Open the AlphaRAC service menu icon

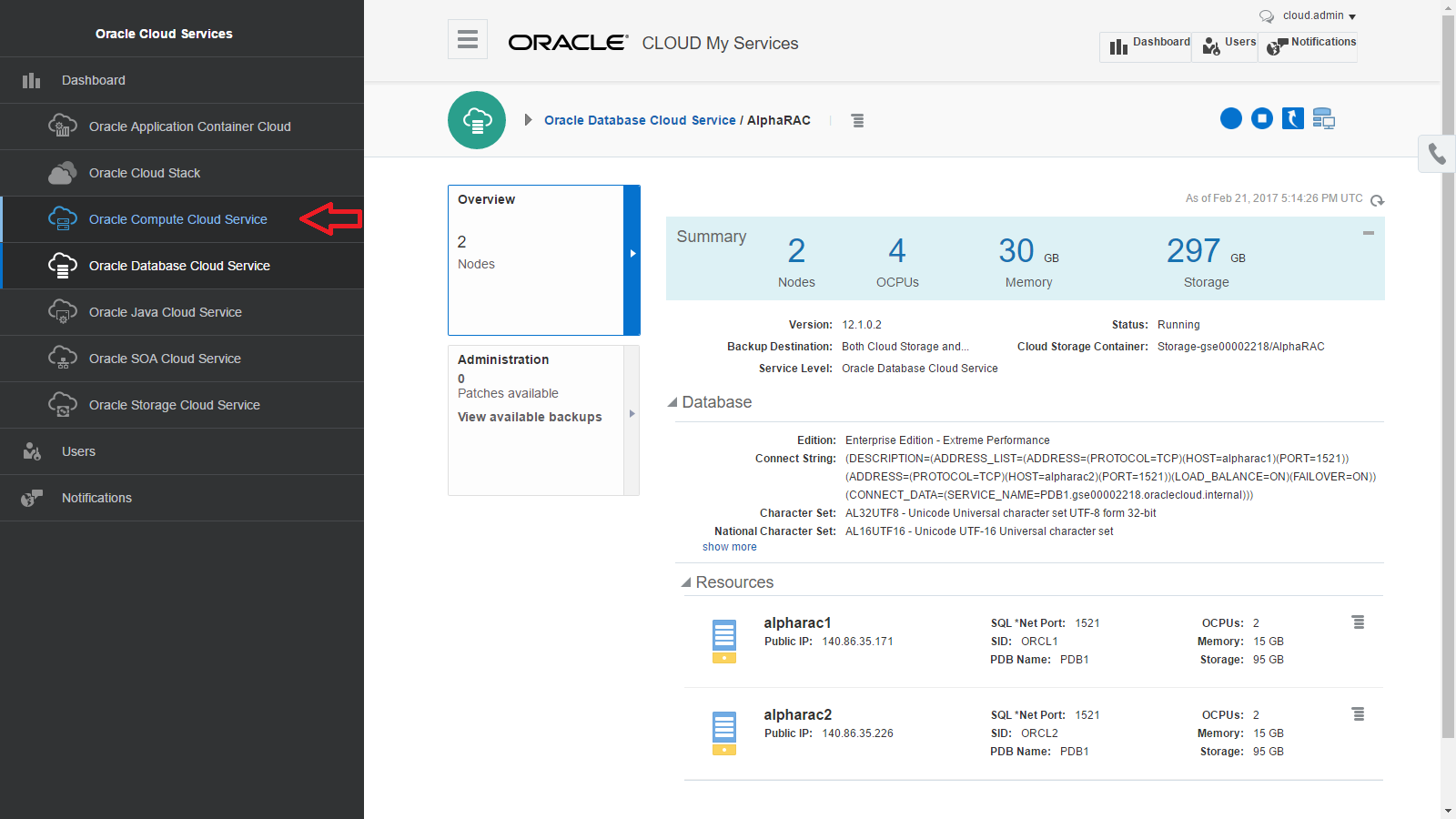coord(857,120)
